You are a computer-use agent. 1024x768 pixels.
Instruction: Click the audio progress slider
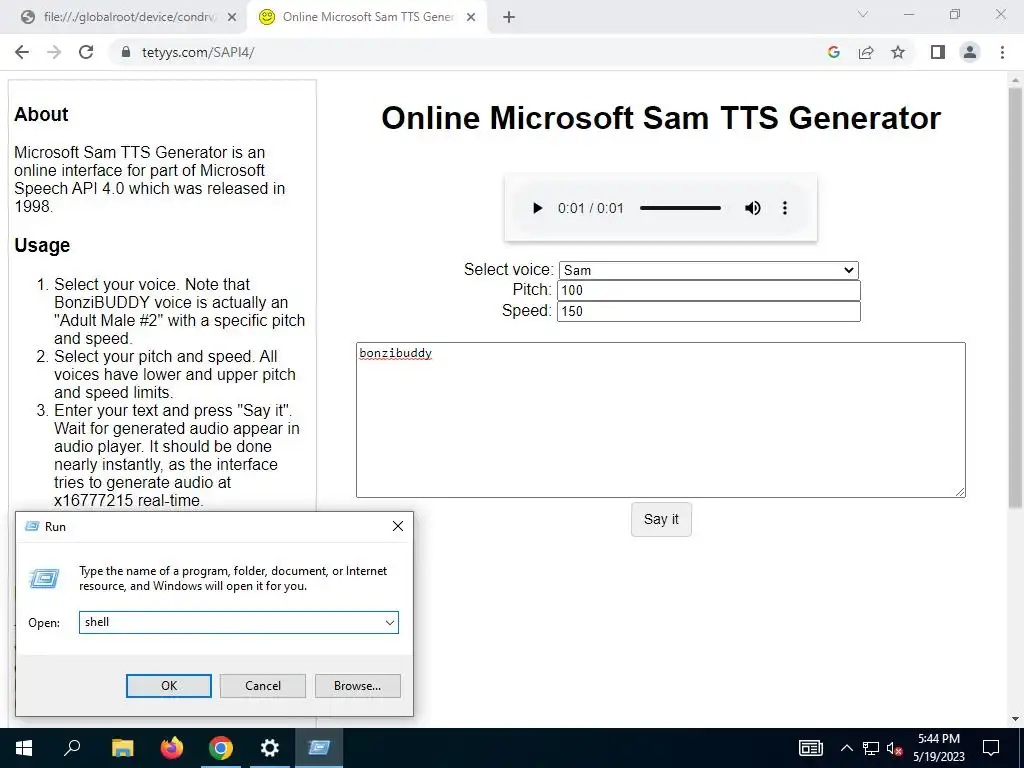coord(680,208)
